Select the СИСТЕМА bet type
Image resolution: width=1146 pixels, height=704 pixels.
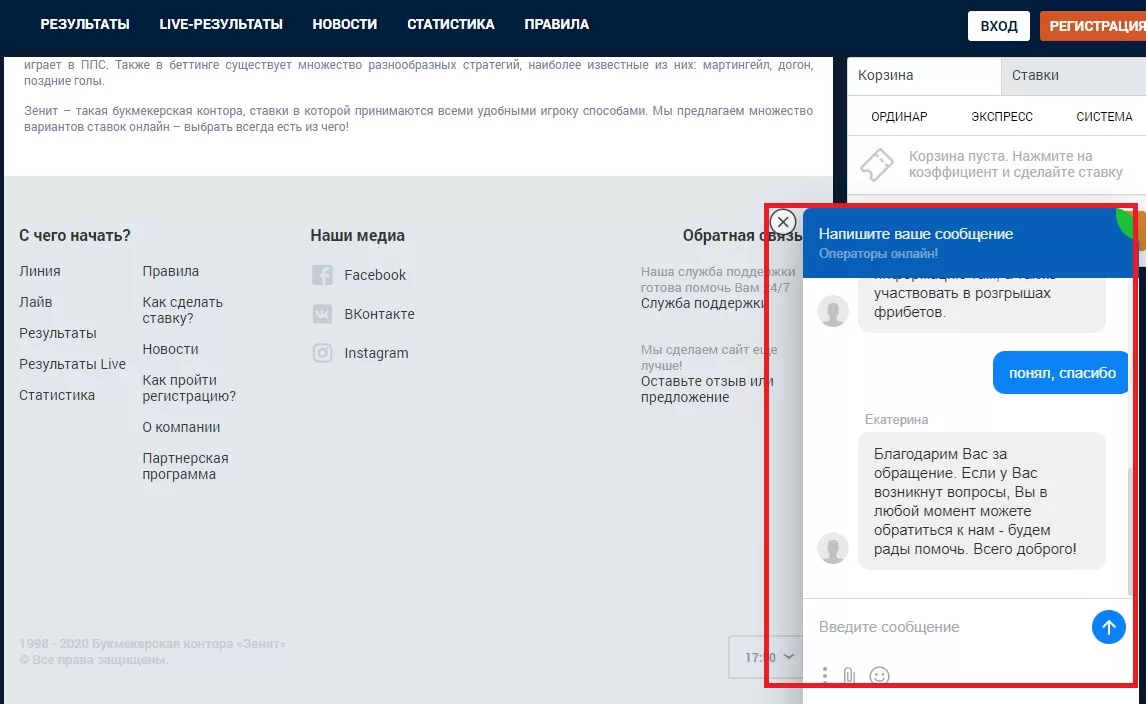(1104, 117)
